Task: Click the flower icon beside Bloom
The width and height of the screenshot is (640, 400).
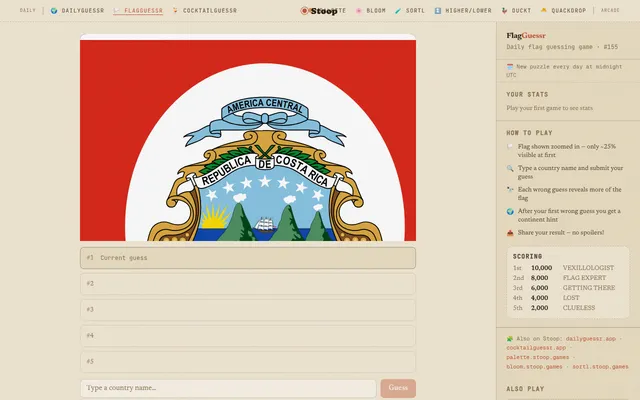Action: [x=359, y=11]
